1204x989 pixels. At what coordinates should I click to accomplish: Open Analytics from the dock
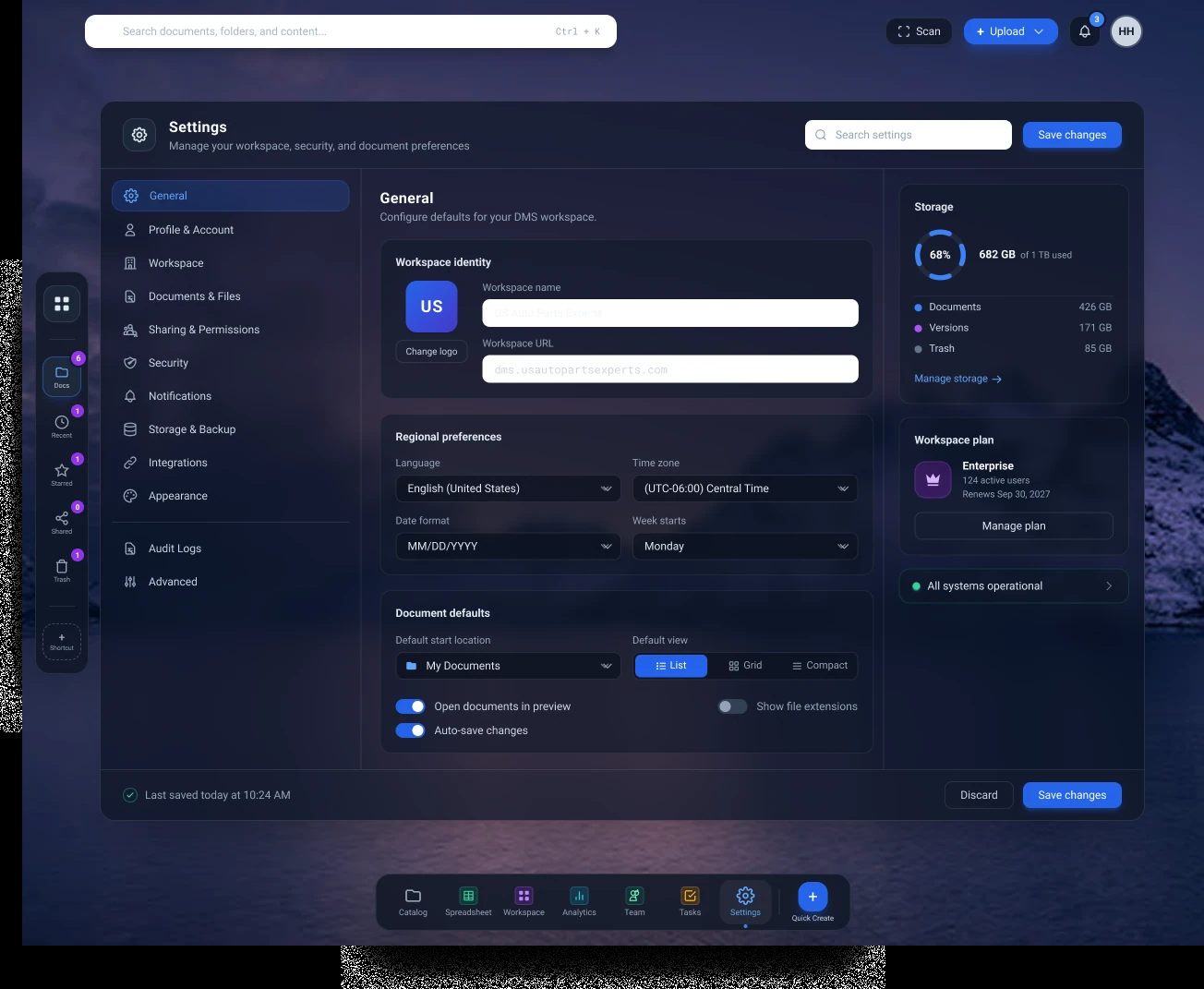[x=579, y=902]
